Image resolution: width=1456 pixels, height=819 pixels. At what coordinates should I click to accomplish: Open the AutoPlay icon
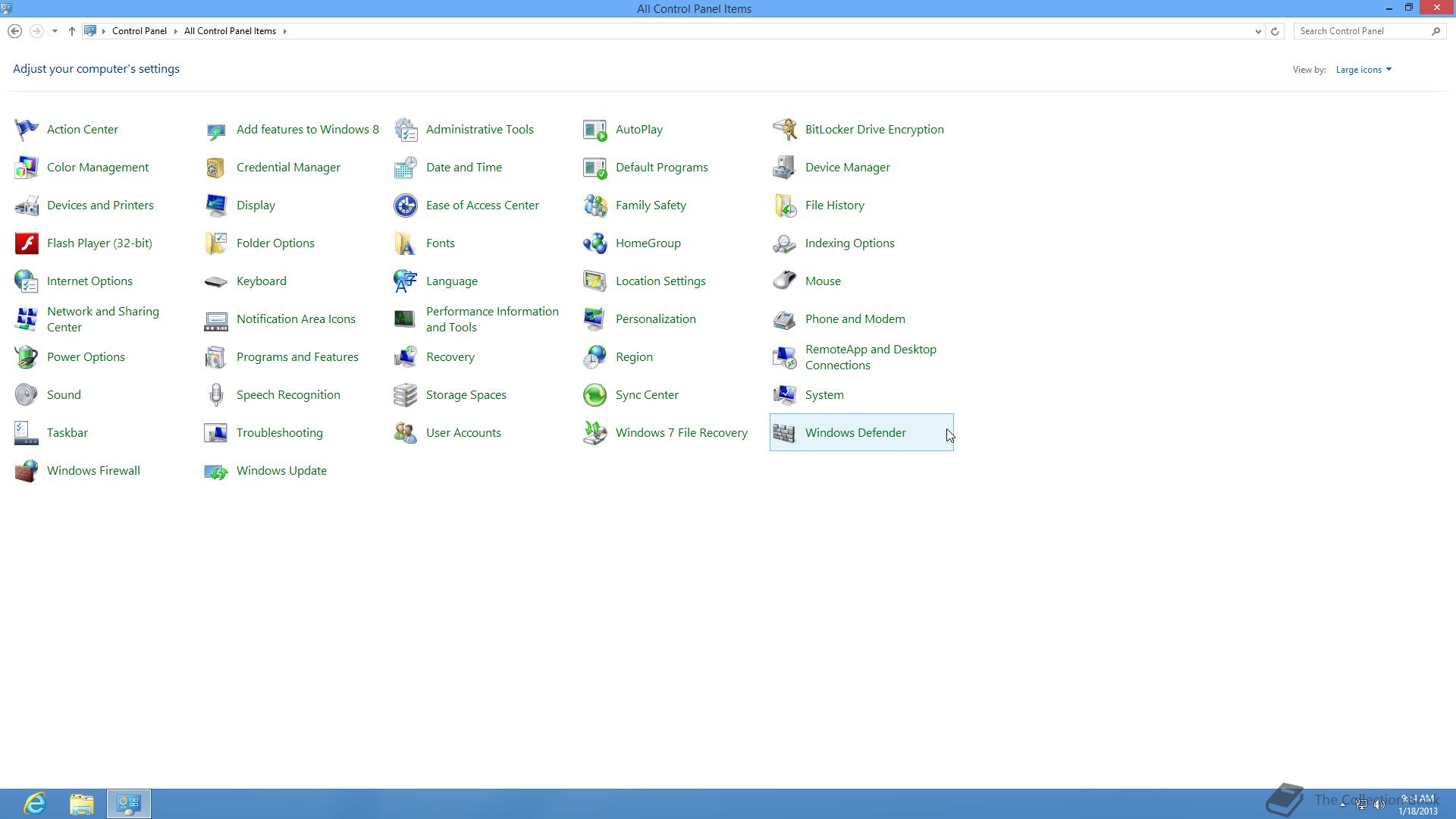(x=595, y=130)
